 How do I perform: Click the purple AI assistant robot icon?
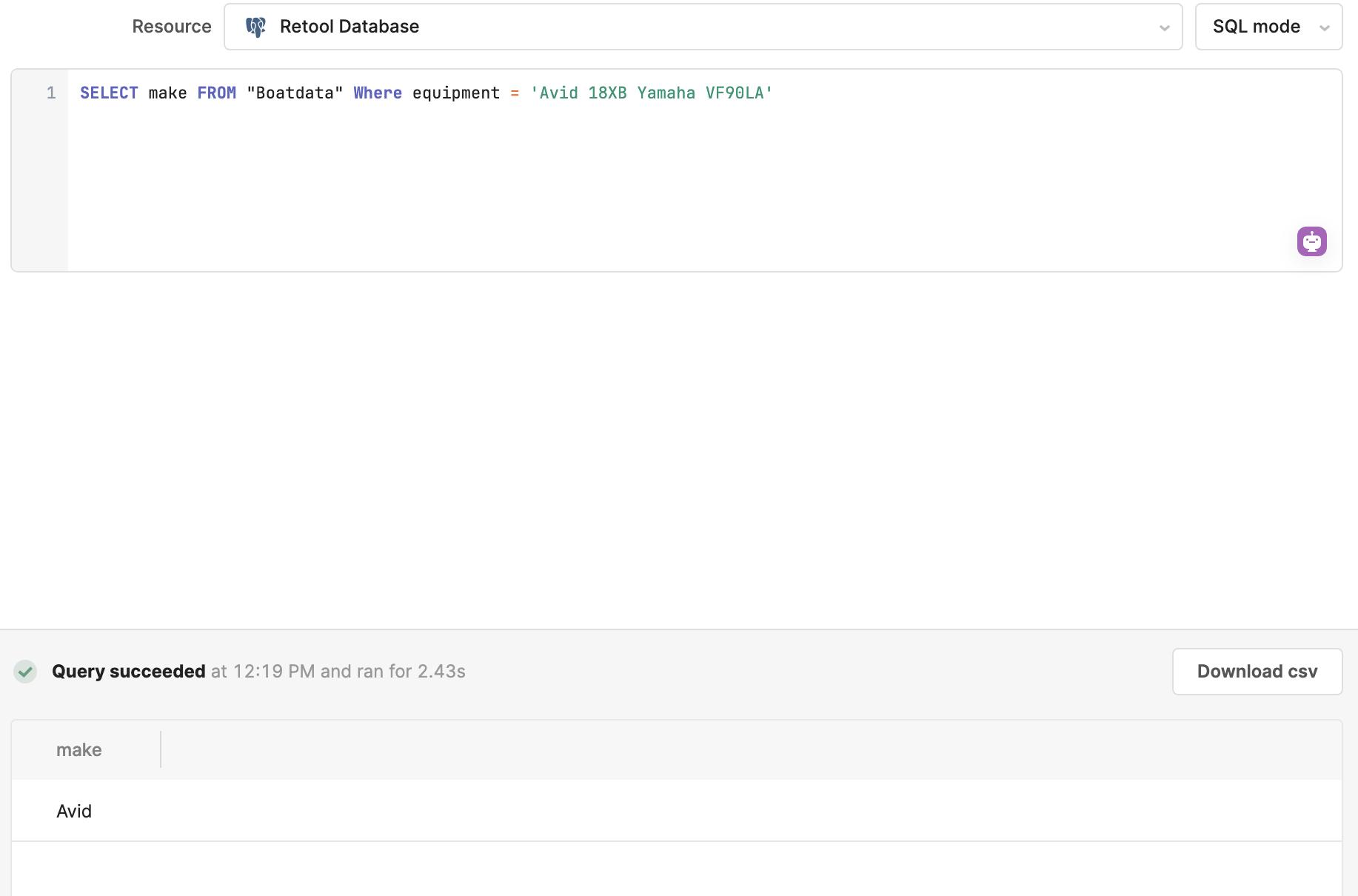pos(1311,241)
